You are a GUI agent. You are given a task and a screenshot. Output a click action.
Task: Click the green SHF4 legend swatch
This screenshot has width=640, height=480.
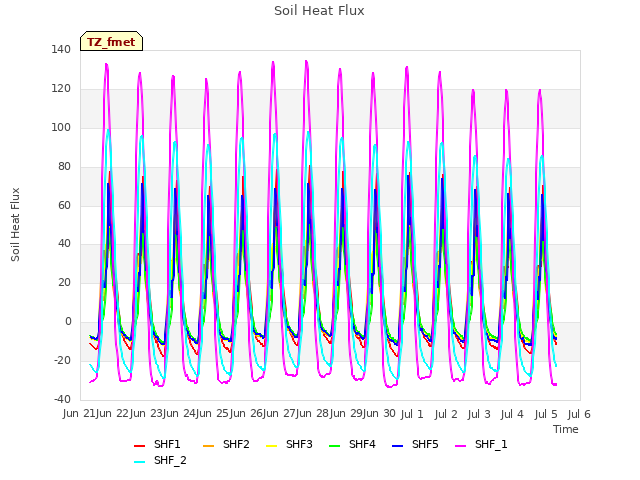[x=334, y=446]
